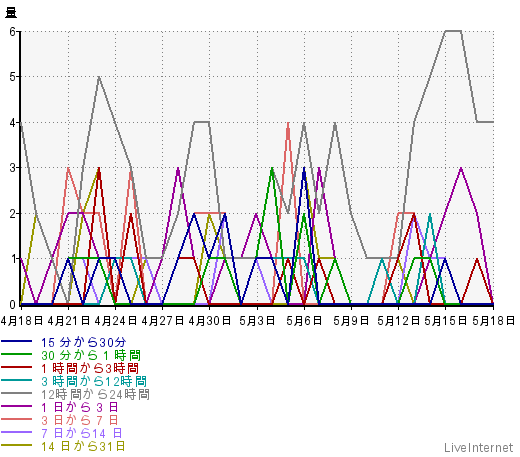
Task: Click the gray 12時間から24時間 legend line
Action: tap(16, 393)
